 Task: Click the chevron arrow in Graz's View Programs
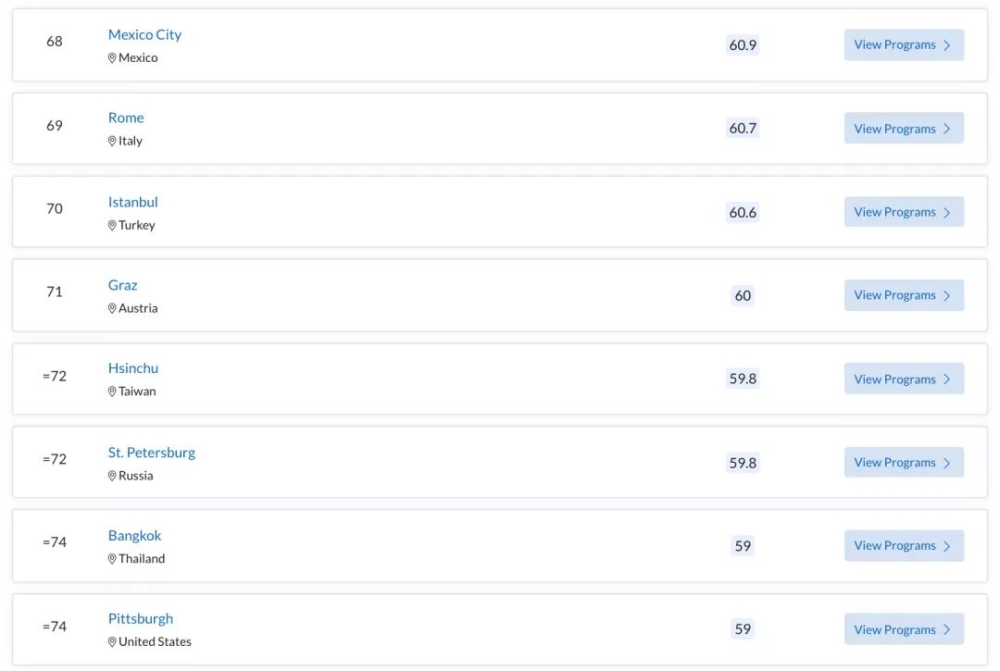coord(947,295)
